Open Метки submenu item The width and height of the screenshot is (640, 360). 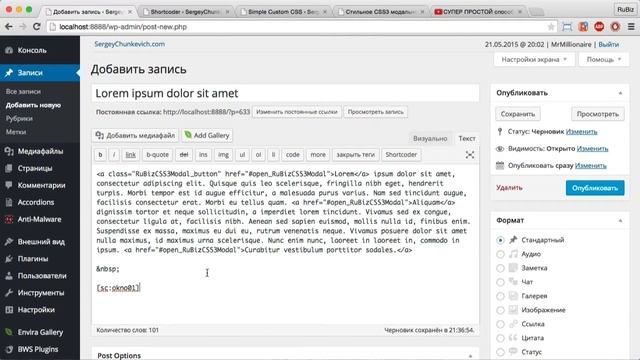16,132
